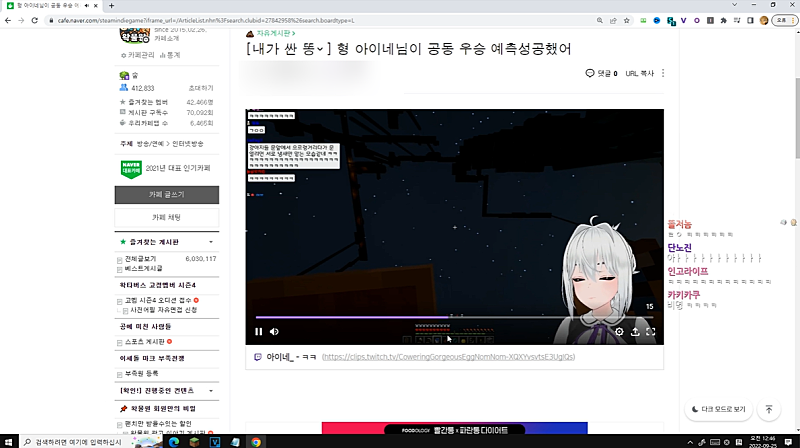Open Chrome from taskbar
The image size is (800, 448).
coord(256,442)
